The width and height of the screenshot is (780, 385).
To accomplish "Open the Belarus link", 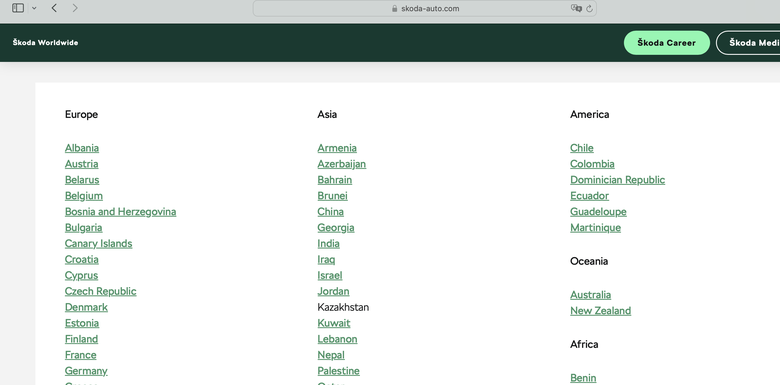I will pyautogui.click(x=82, y=180).
